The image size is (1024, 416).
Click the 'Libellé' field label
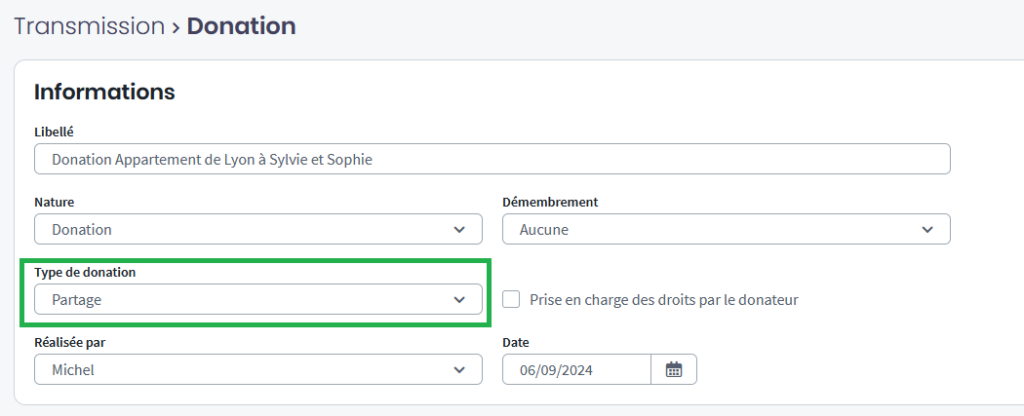pos(54,131)
